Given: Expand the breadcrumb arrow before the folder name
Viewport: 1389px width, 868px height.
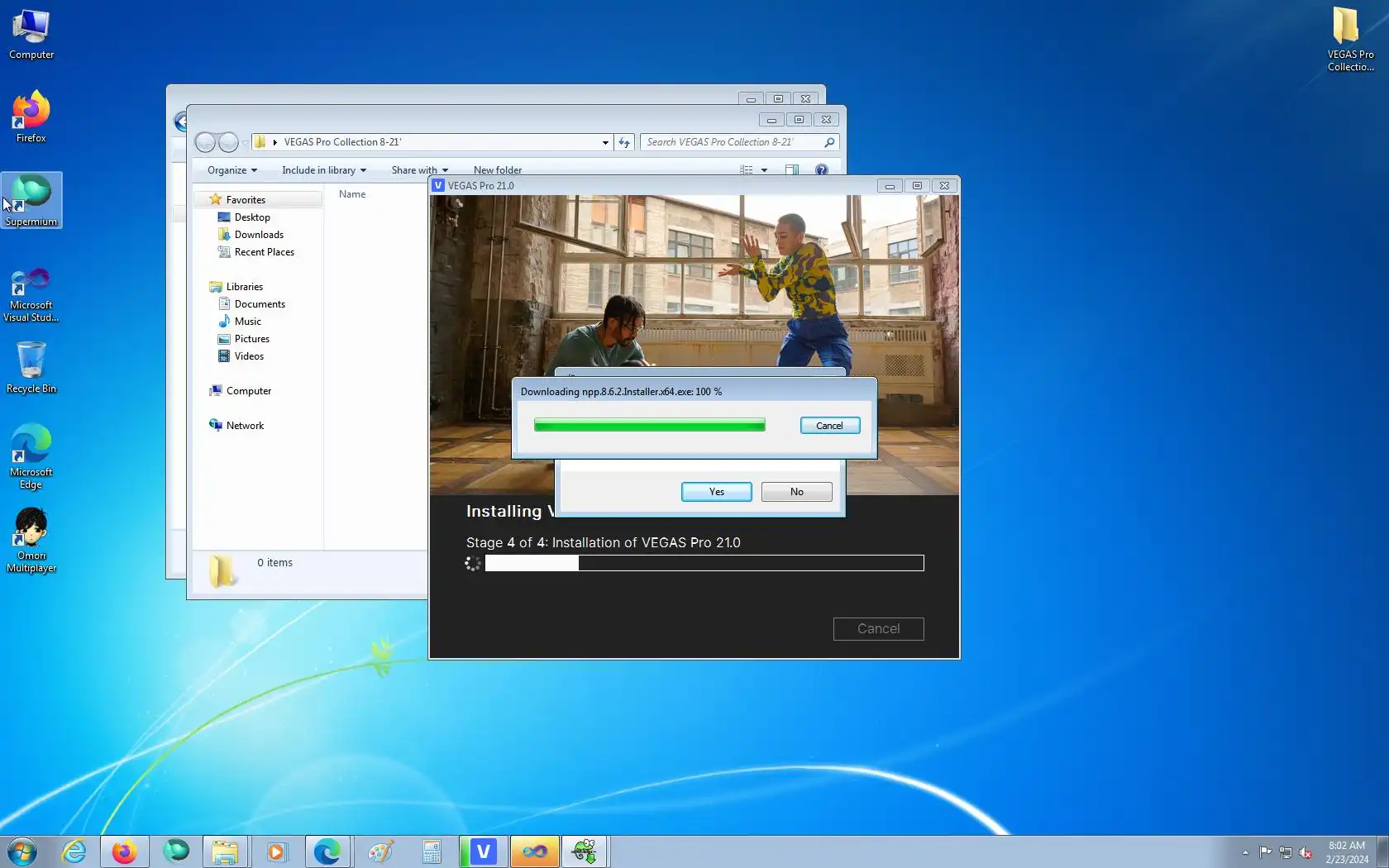Looking at the screenshot, I should [275, 142].
